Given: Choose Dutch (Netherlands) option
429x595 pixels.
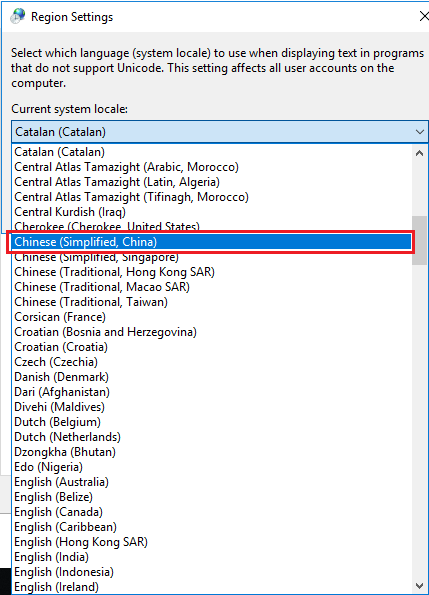Looking at the screenshot, I should 212,437.
